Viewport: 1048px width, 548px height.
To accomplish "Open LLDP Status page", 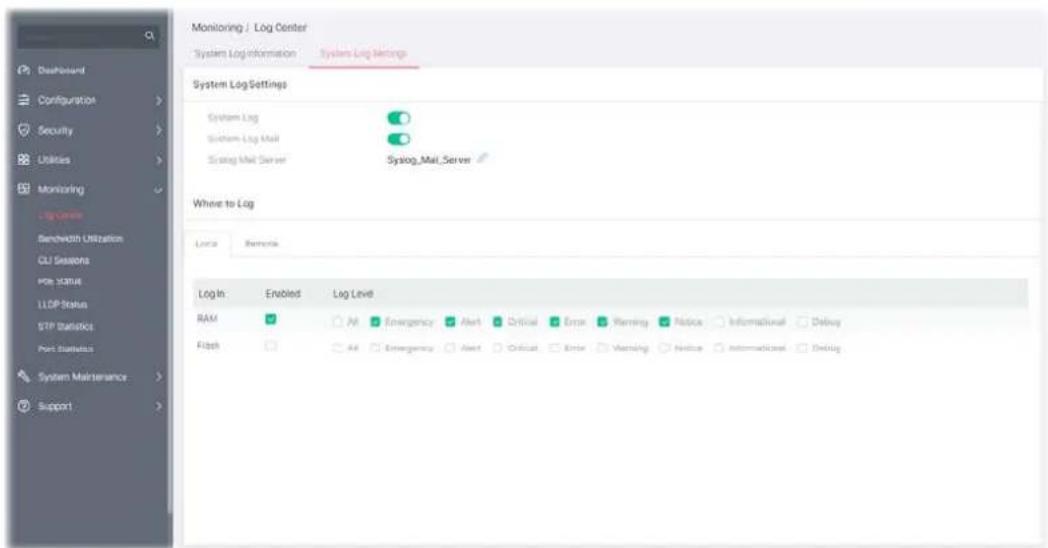I will [63, 304].
